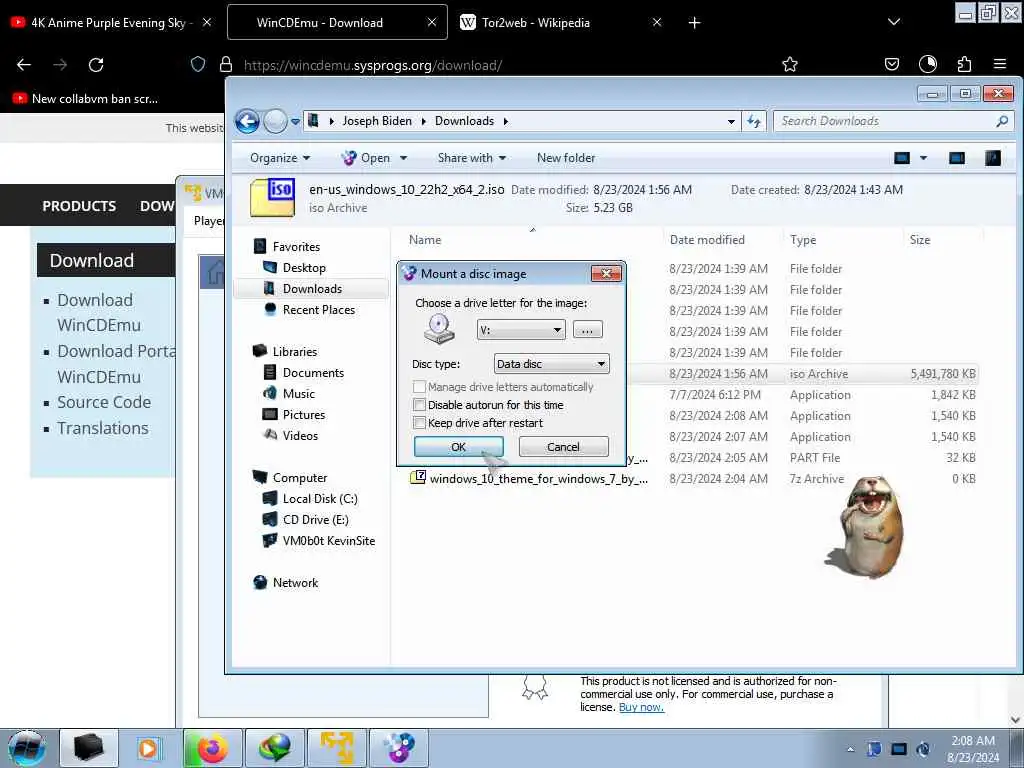Refresh the Downloads folder view

754,121
